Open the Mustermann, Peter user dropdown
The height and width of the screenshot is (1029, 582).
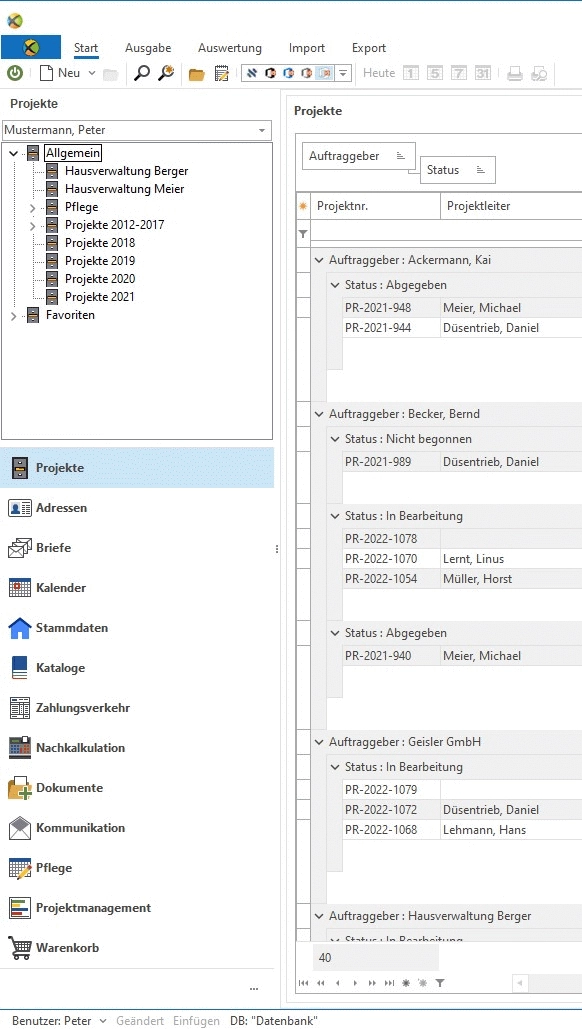click(136, 130)
